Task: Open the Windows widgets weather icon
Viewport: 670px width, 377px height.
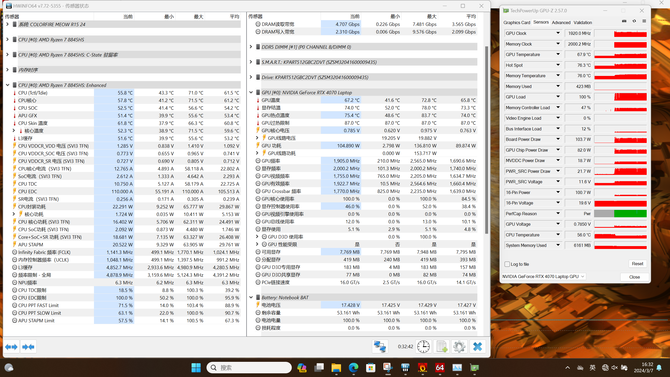Action: coord(9,368)
